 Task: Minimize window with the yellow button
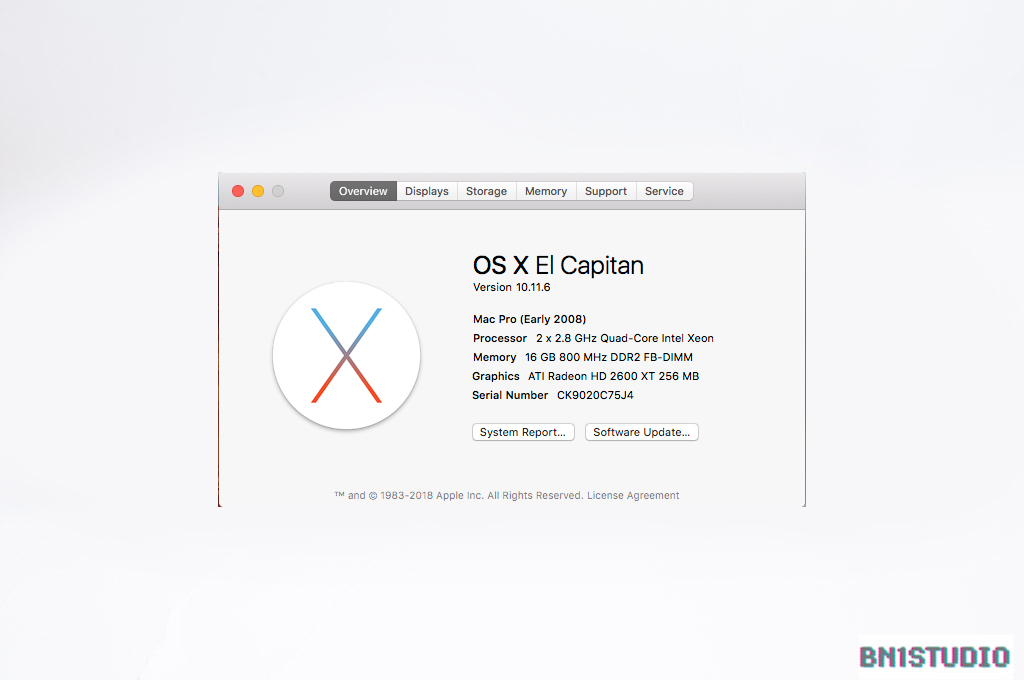tap(258, 191)
